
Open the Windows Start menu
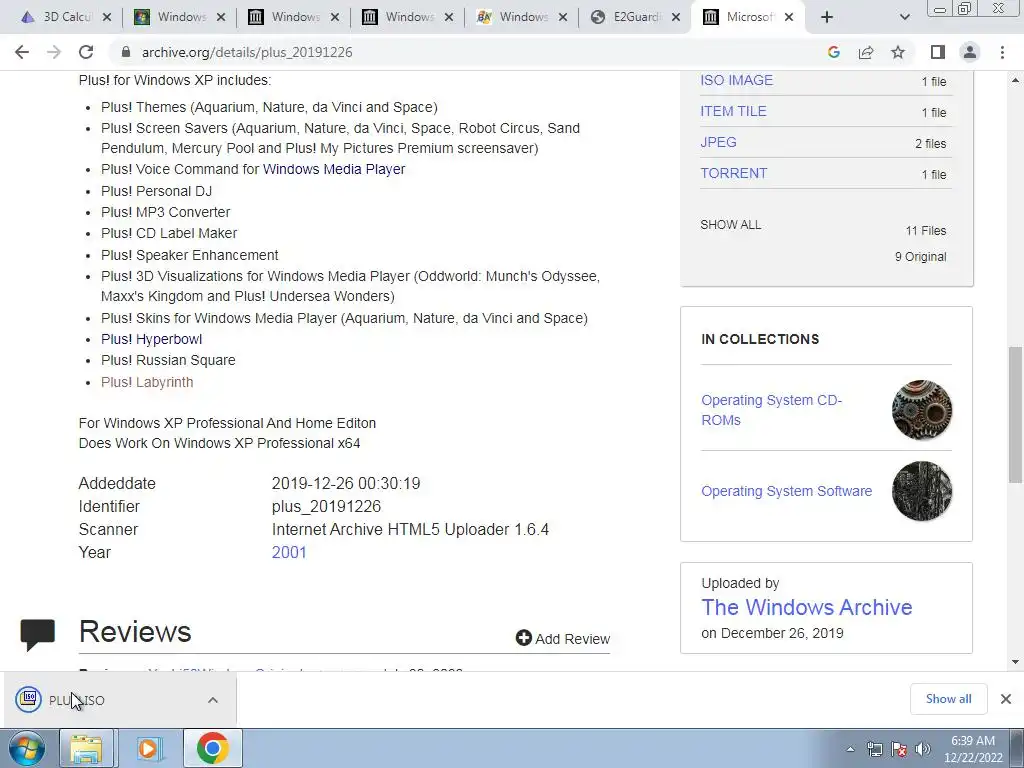tap(27, 748)
